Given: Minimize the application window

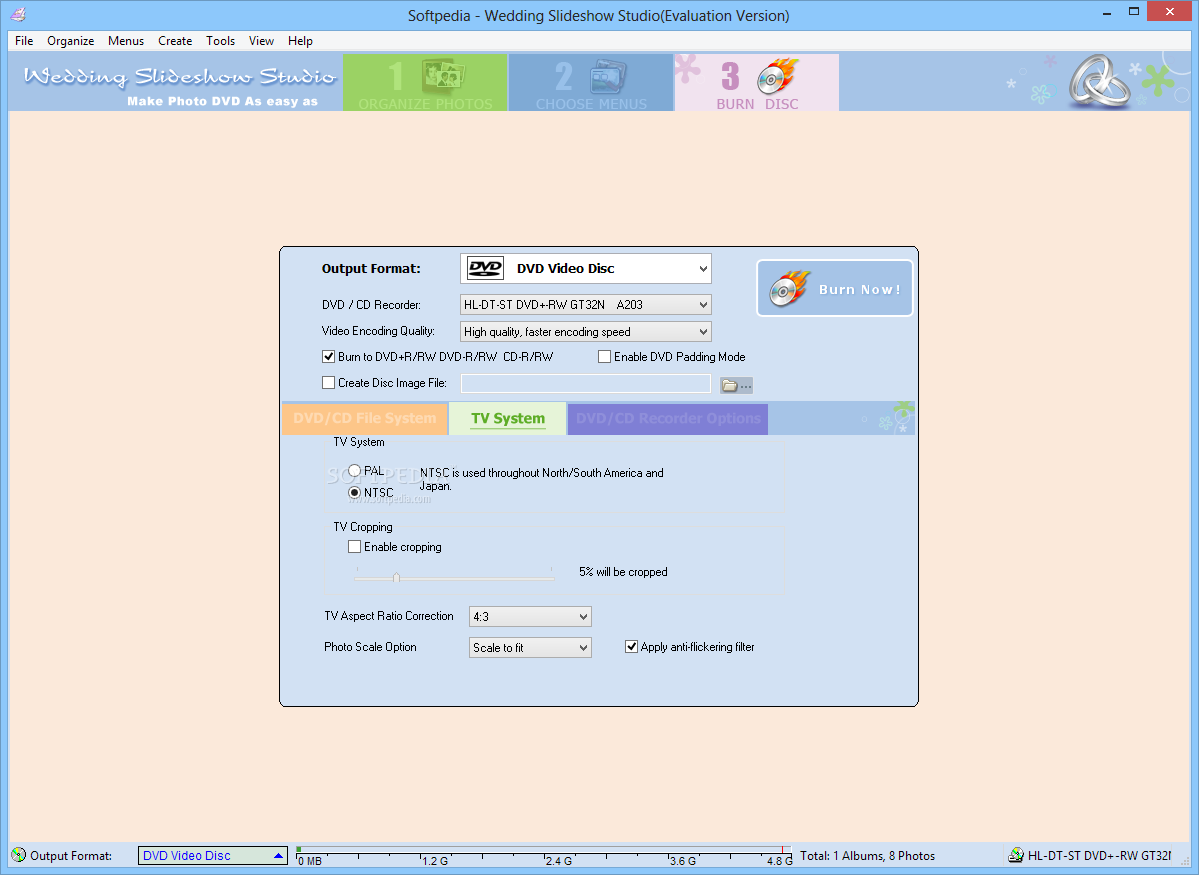Looking at the screenshot, I should pos(1106,12).
